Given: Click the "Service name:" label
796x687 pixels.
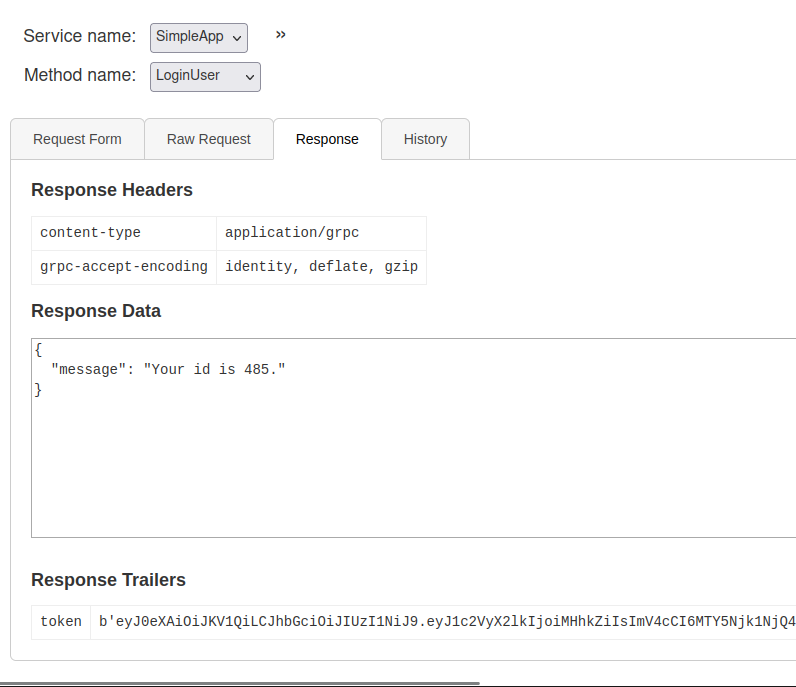Looking at the screenshot, I should [80, 36].
